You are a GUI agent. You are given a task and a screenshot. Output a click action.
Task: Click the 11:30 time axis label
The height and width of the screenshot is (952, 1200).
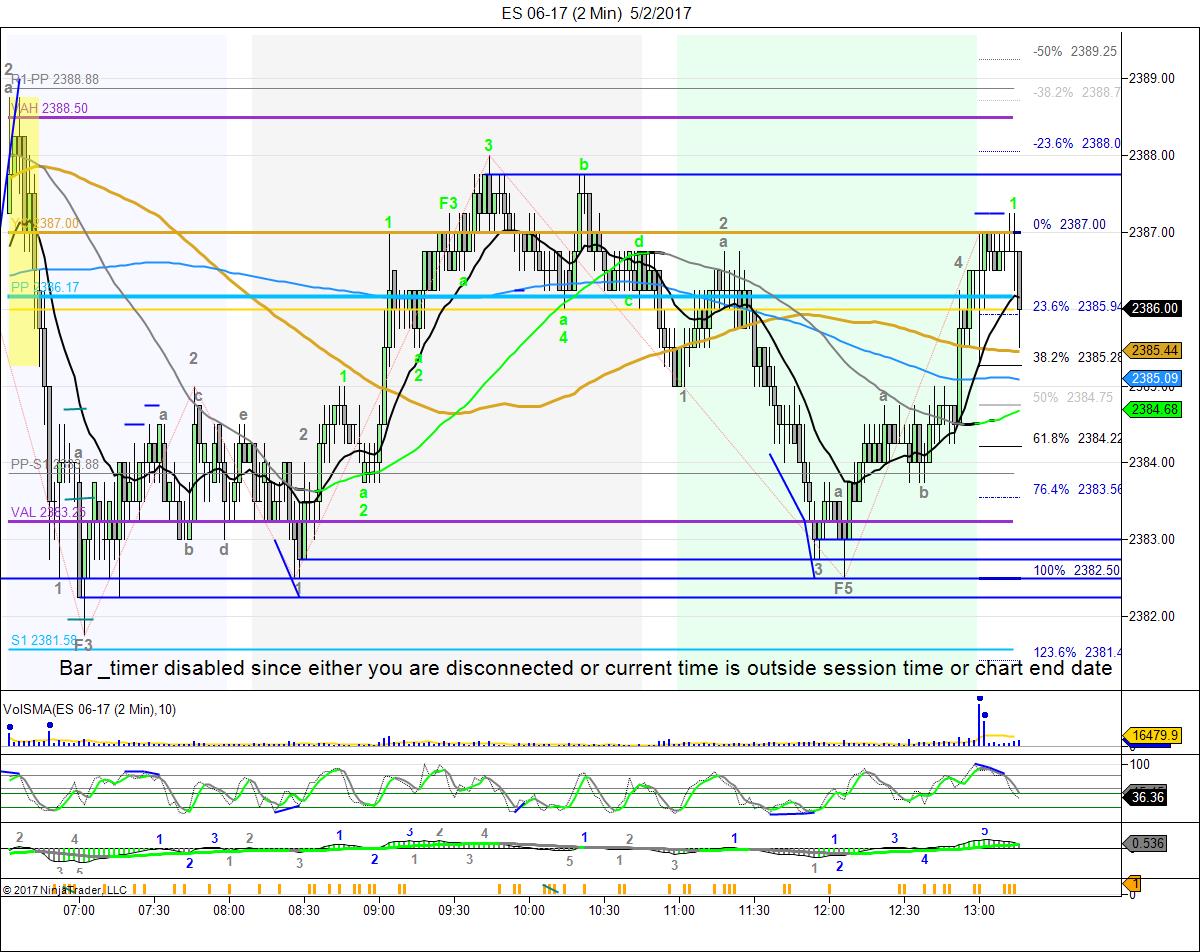(754, 909)
